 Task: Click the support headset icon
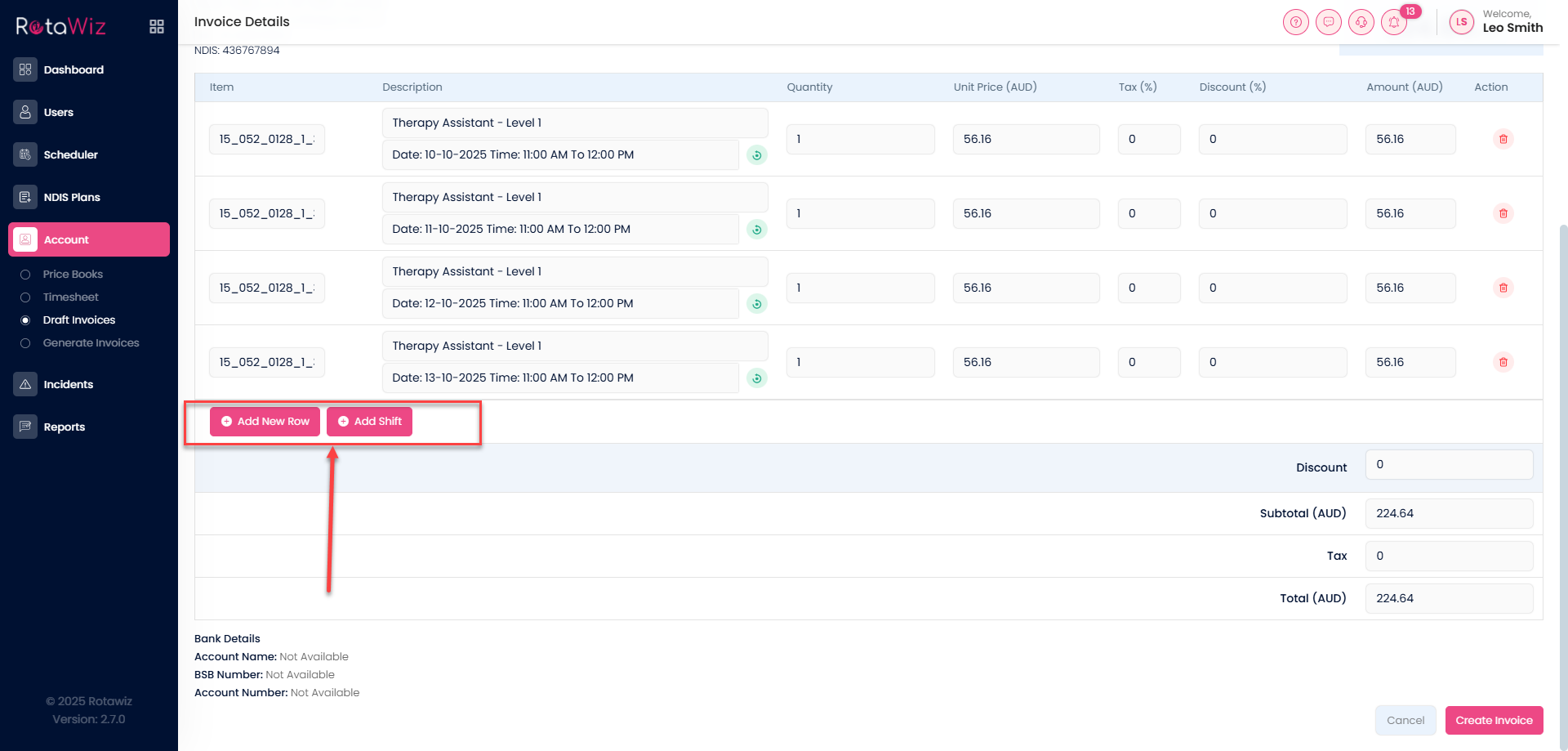pos(1361,22)
